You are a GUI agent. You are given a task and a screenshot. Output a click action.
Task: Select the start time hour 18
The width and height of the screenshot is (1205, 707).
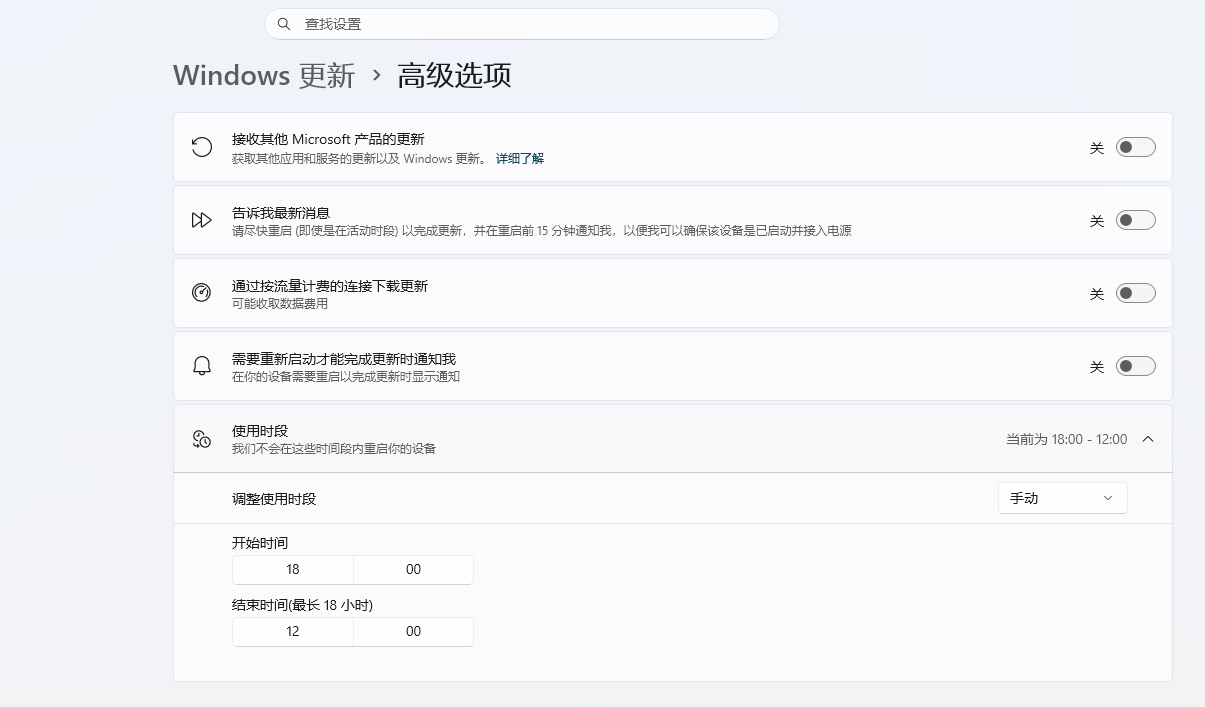293,569
